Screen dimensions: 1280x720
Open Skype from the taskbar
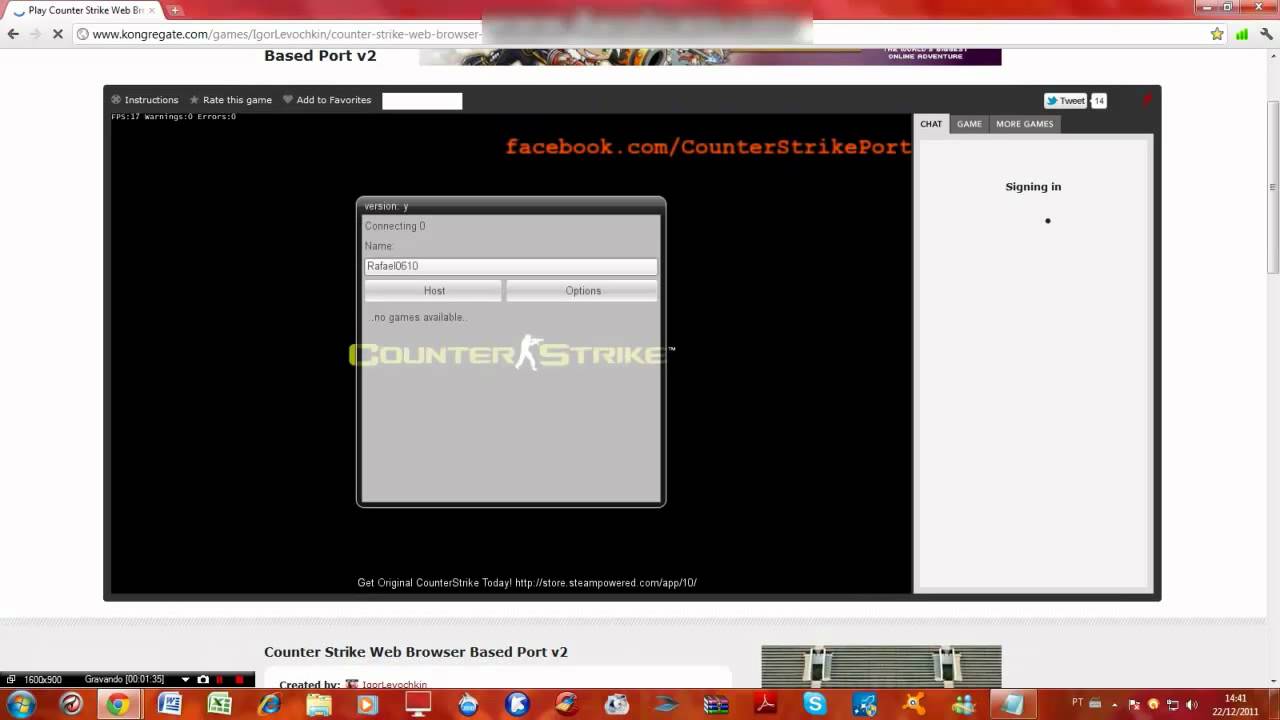(815, 704)
